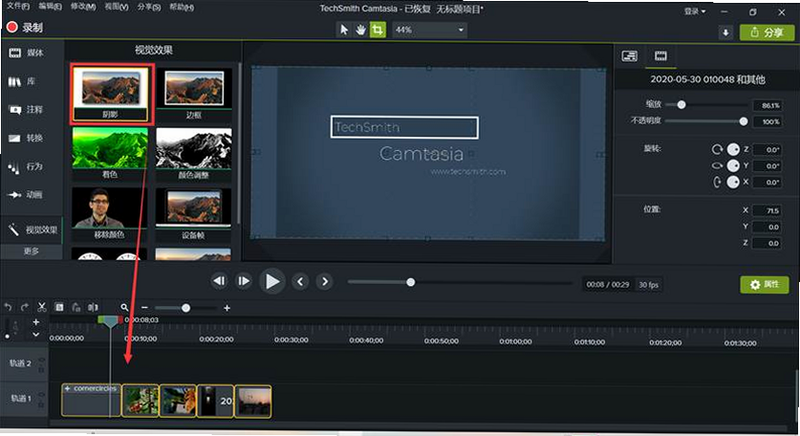Click the position Y value field
800x436 pixels.
coord(767,227)
